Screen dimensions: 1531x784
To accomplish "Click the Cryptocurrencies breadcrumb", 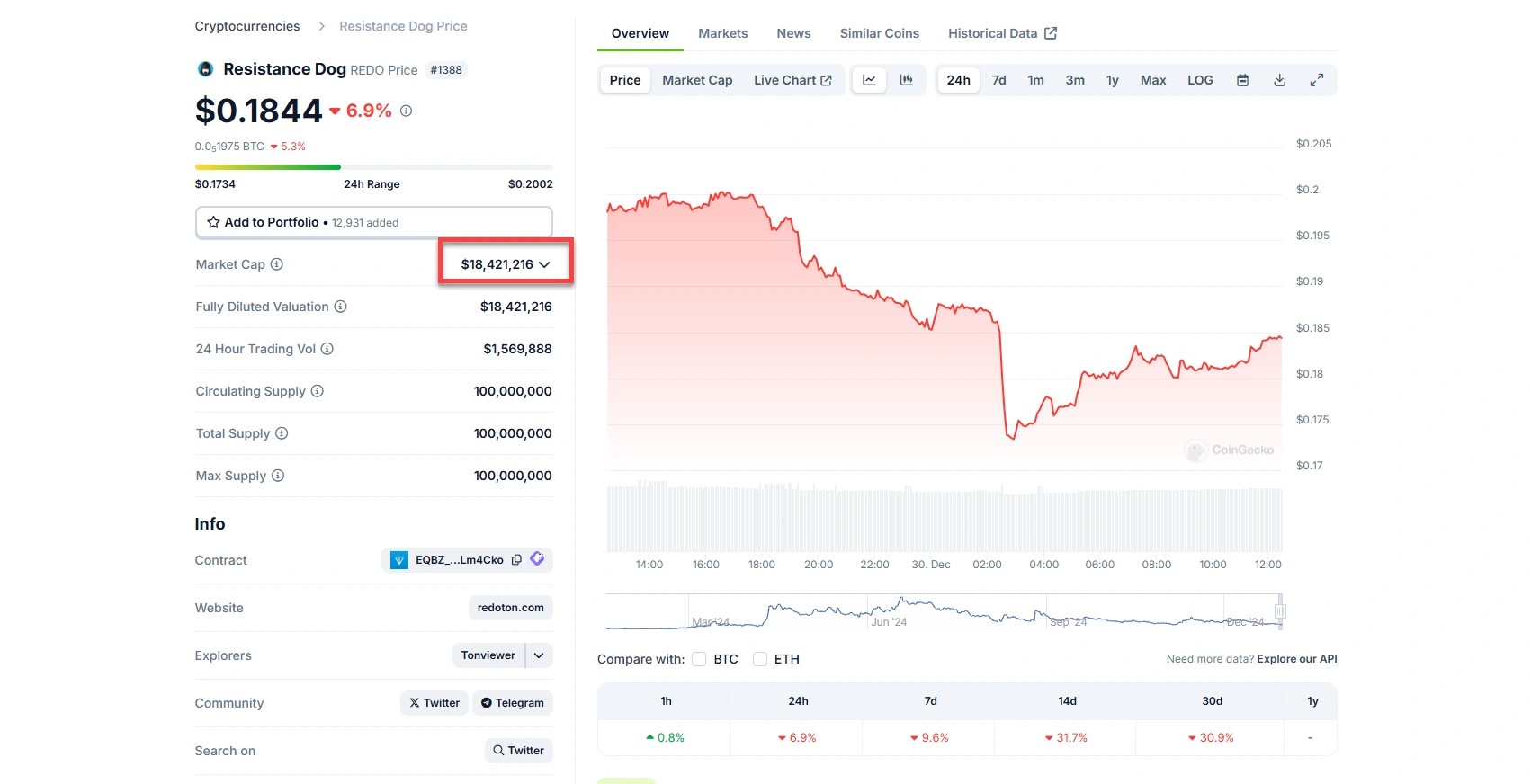I will [247, 26].
